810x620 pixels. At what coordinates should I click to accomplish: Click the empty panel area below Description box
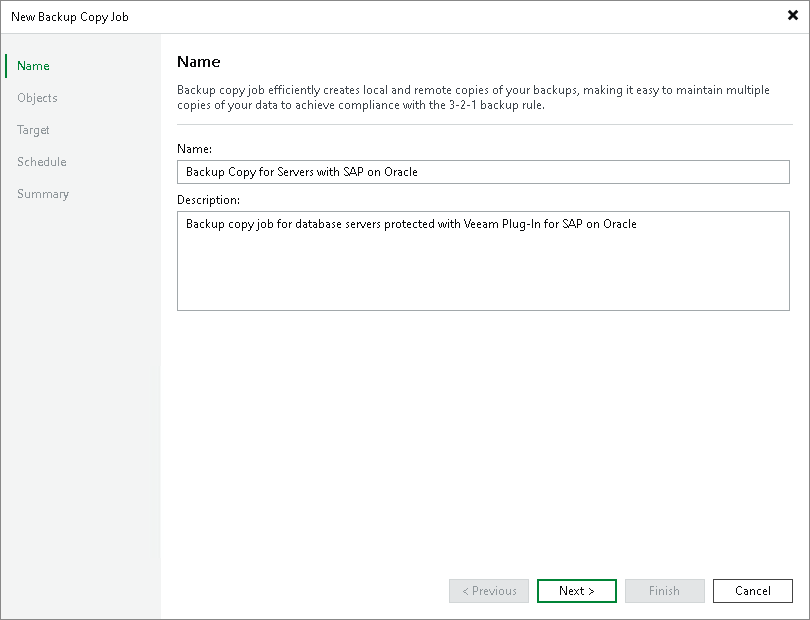tap(483, 440)
